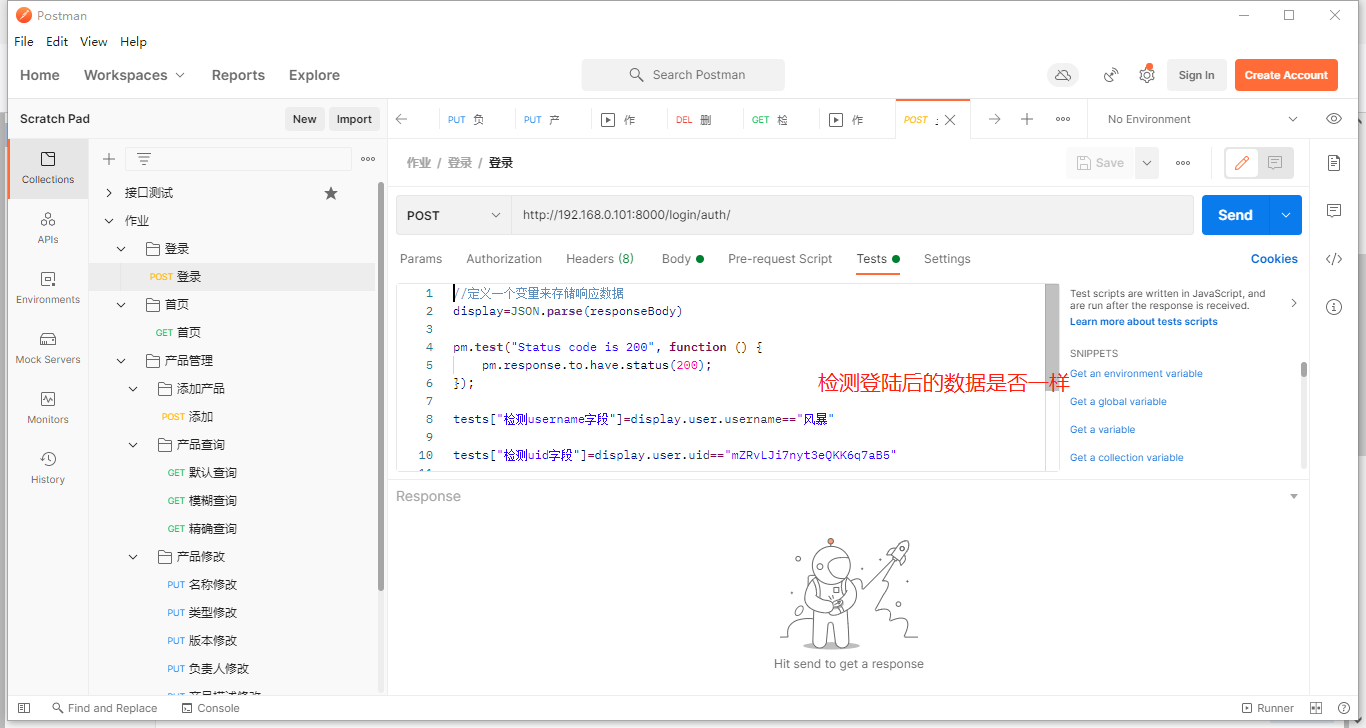The image size is (1366, 728).
Task: Switch to comment mode next to the pencil
Action: click(x=1275, y=163)
